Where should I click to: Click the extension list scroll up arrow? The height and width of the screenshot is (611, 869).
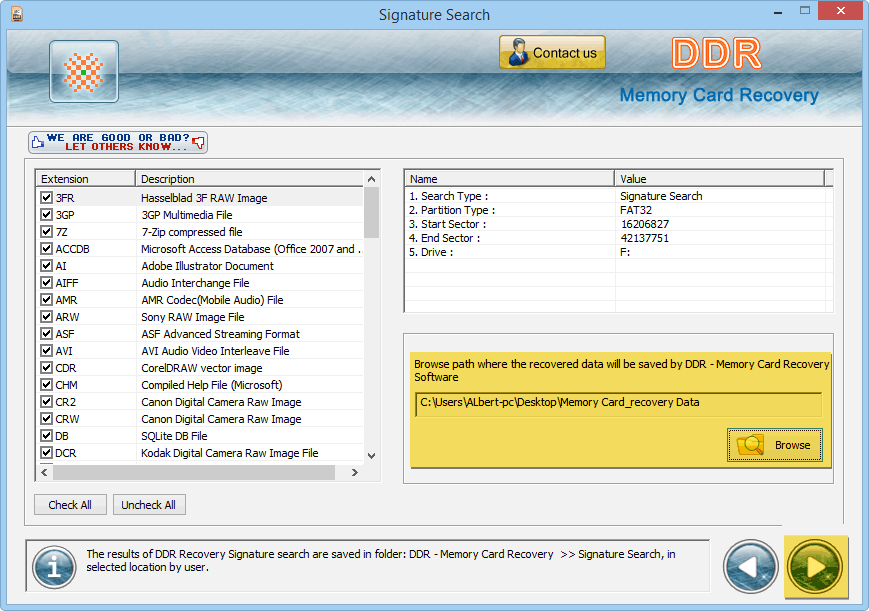[371, 179]
